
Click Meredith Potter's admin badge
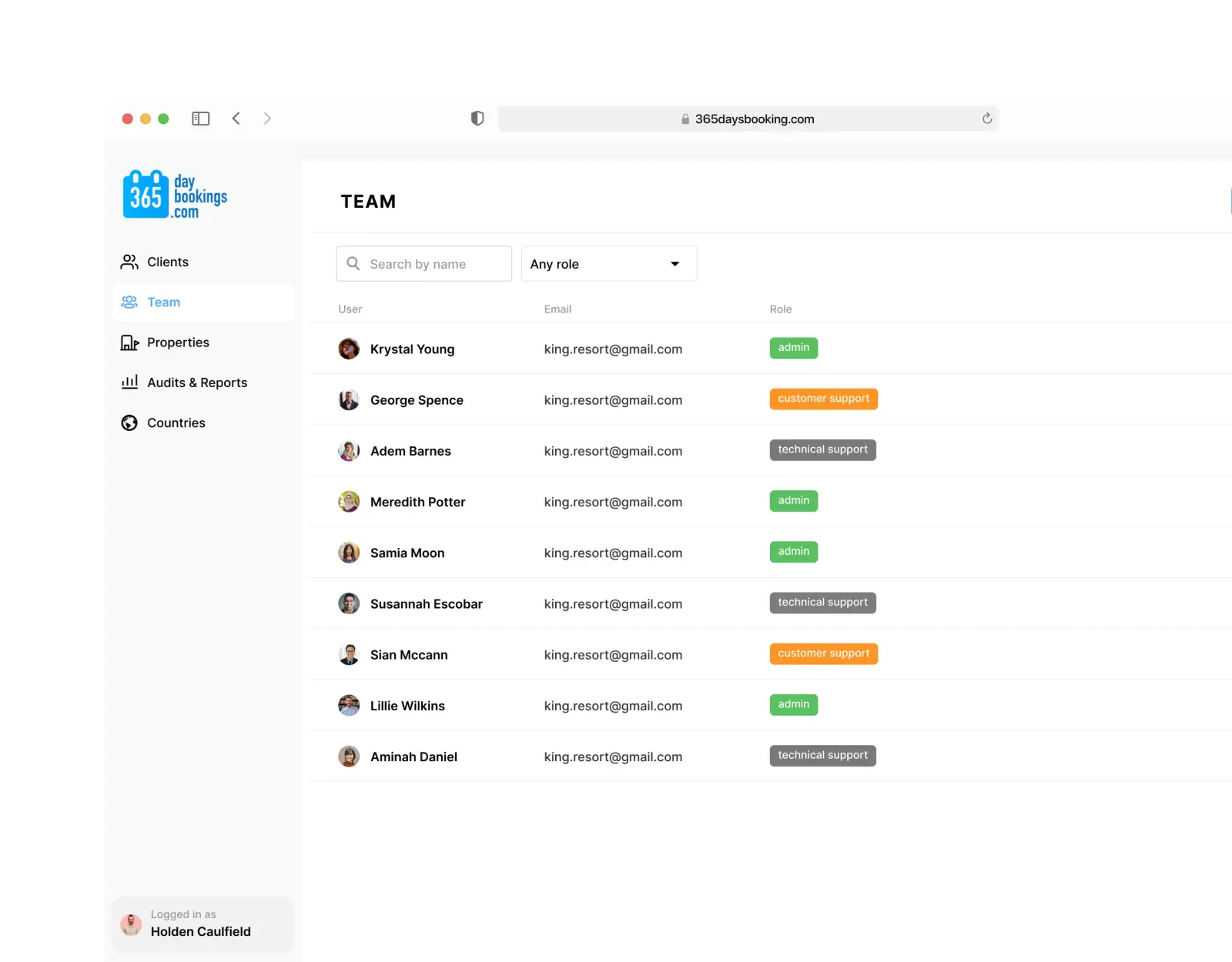click(794, 501)
